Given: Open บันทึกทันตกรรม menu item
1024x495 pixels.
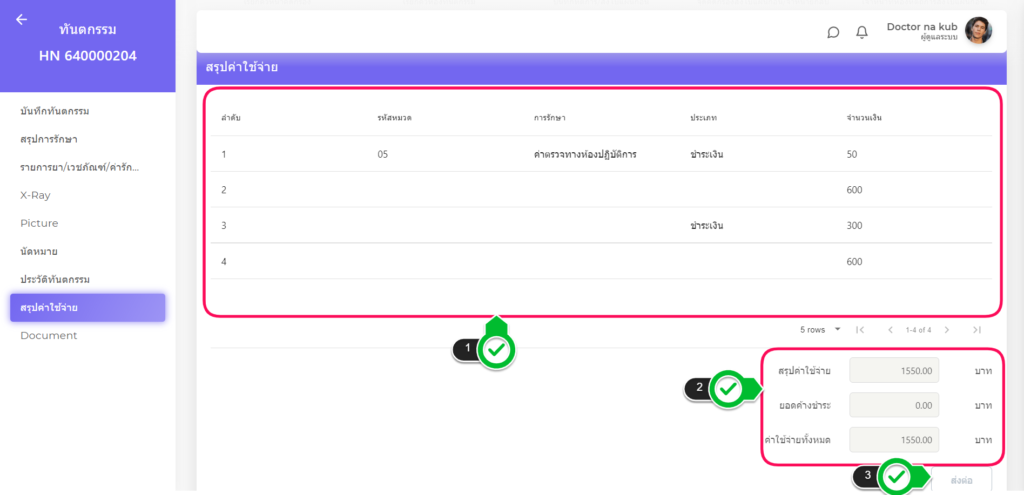Looking at the screenshot, I should [x=62, y=111].
